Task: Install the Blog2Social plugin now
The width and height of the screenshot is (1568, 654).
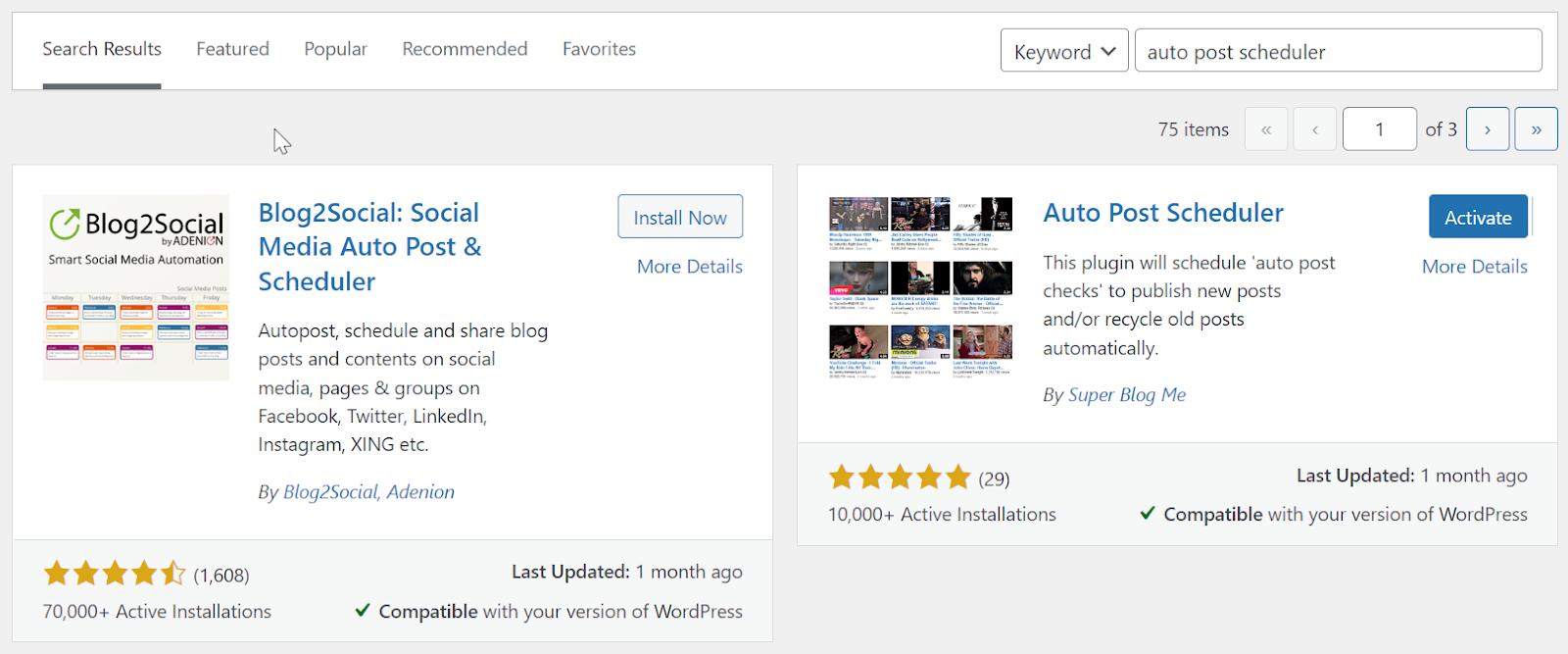Action: [x=680, y=217]
